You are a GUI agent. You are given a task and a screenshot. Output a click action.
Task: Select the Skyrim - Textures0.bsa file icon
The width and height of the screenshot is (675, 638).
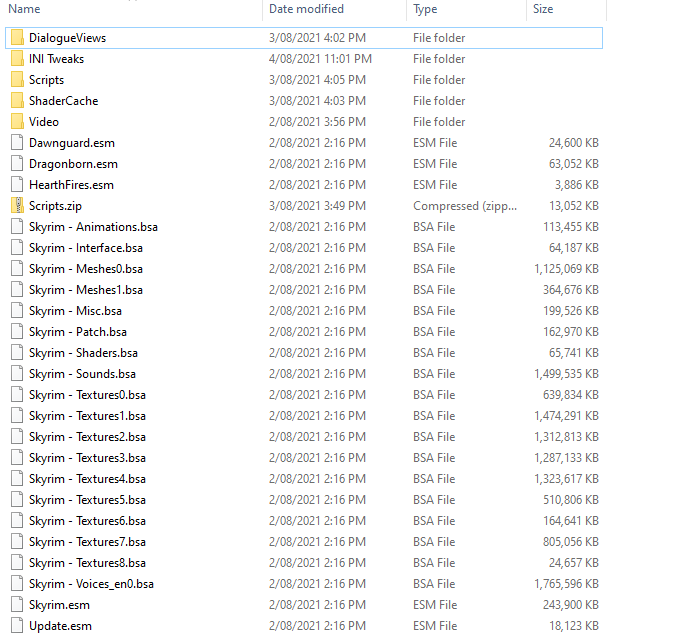[17, 395]
